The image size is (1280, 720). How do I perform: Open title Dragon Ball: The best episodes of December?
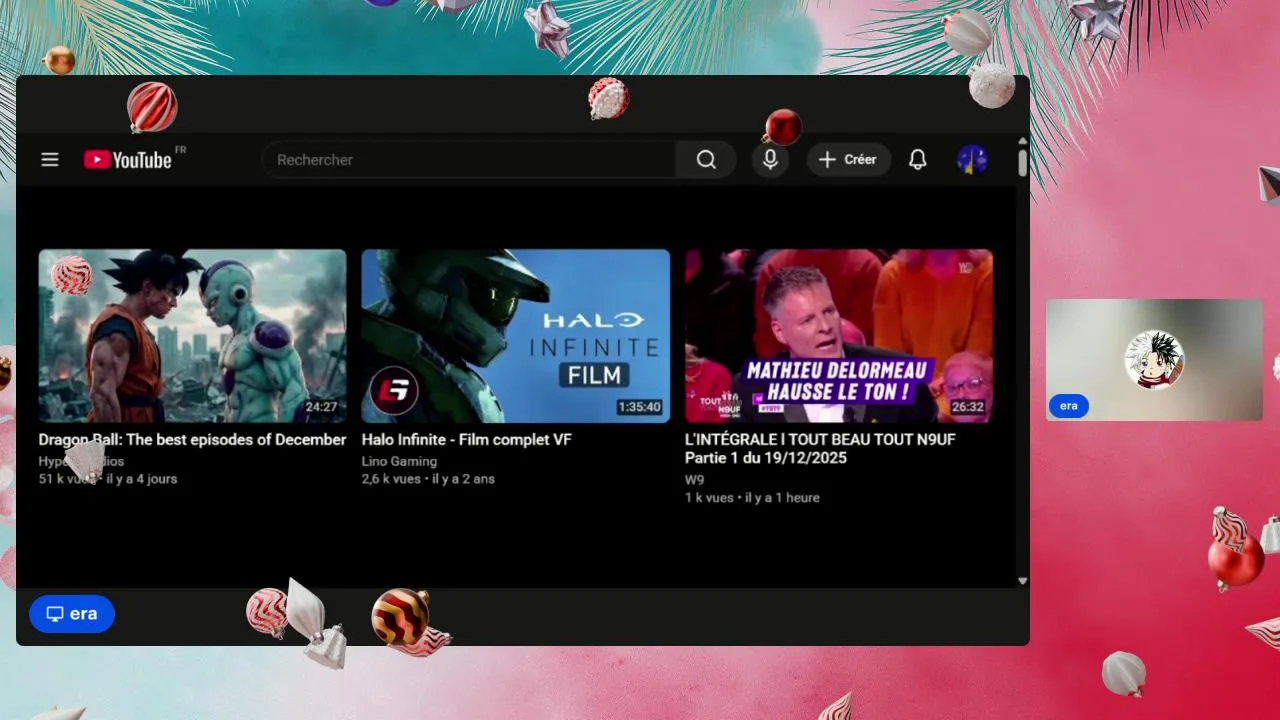click(192, 440)
